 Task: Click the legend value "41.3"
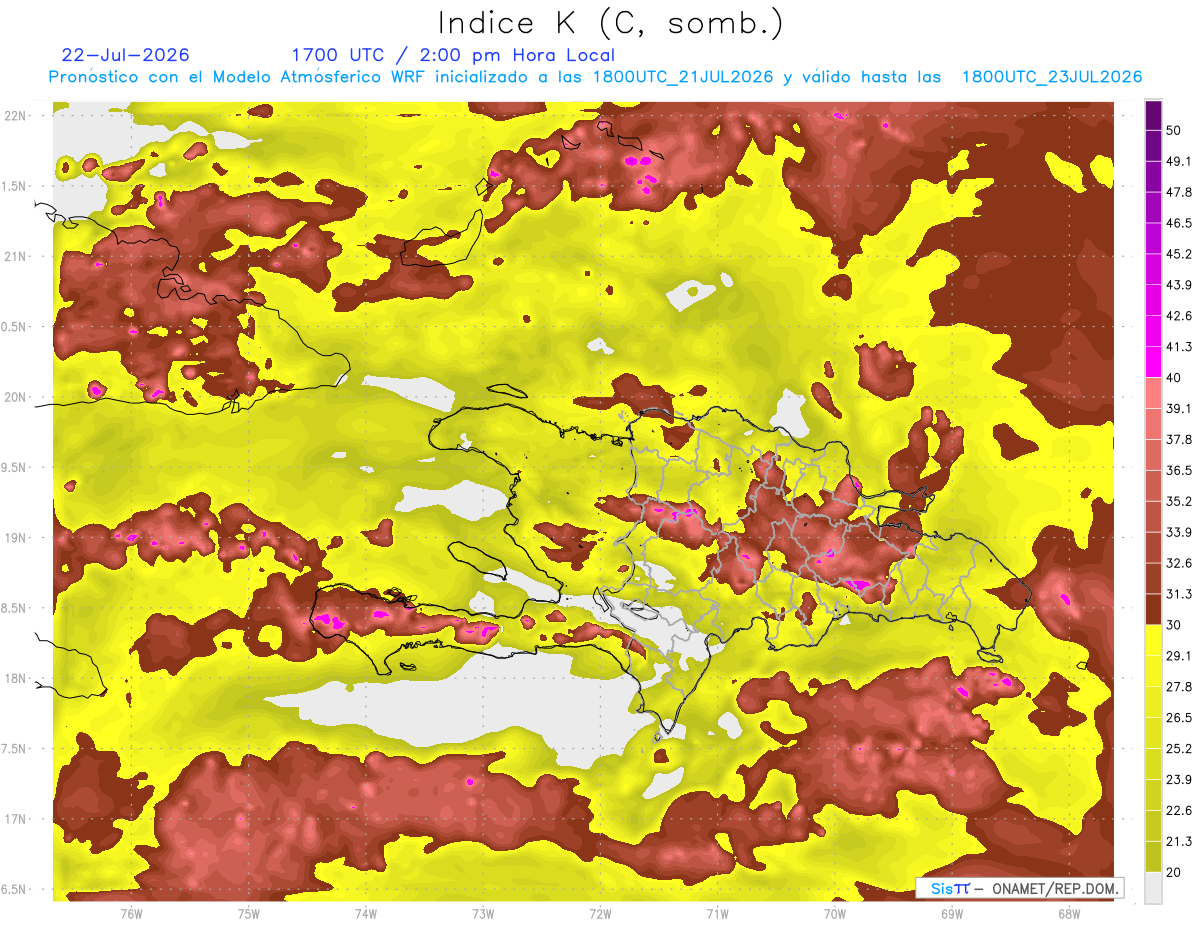(1178, 347)
